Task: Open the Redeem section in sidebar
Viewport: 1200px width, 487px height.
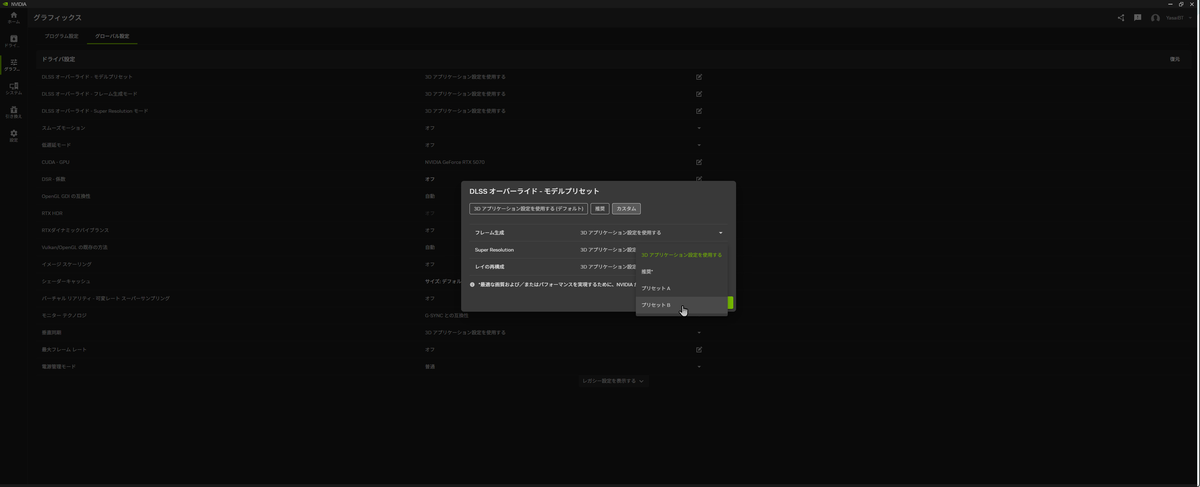Action: pos(13,112)
